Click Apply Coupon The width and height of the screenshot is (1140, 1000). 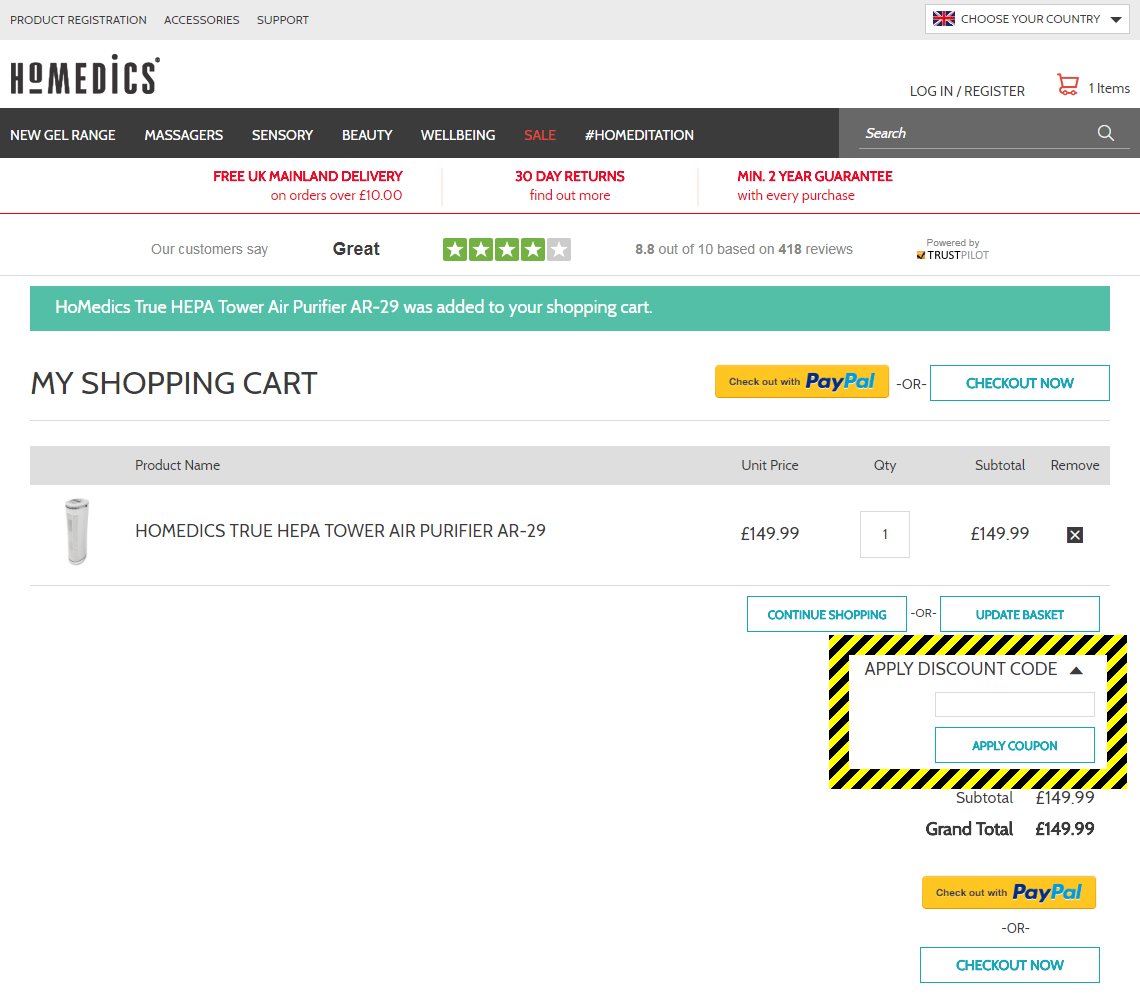pos(1014,745)
